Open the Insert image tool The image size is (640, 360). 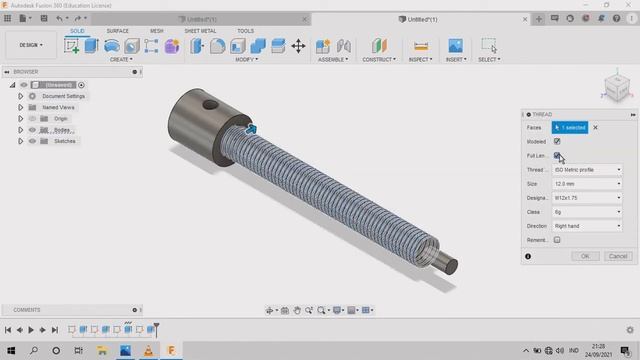point(456,46)
